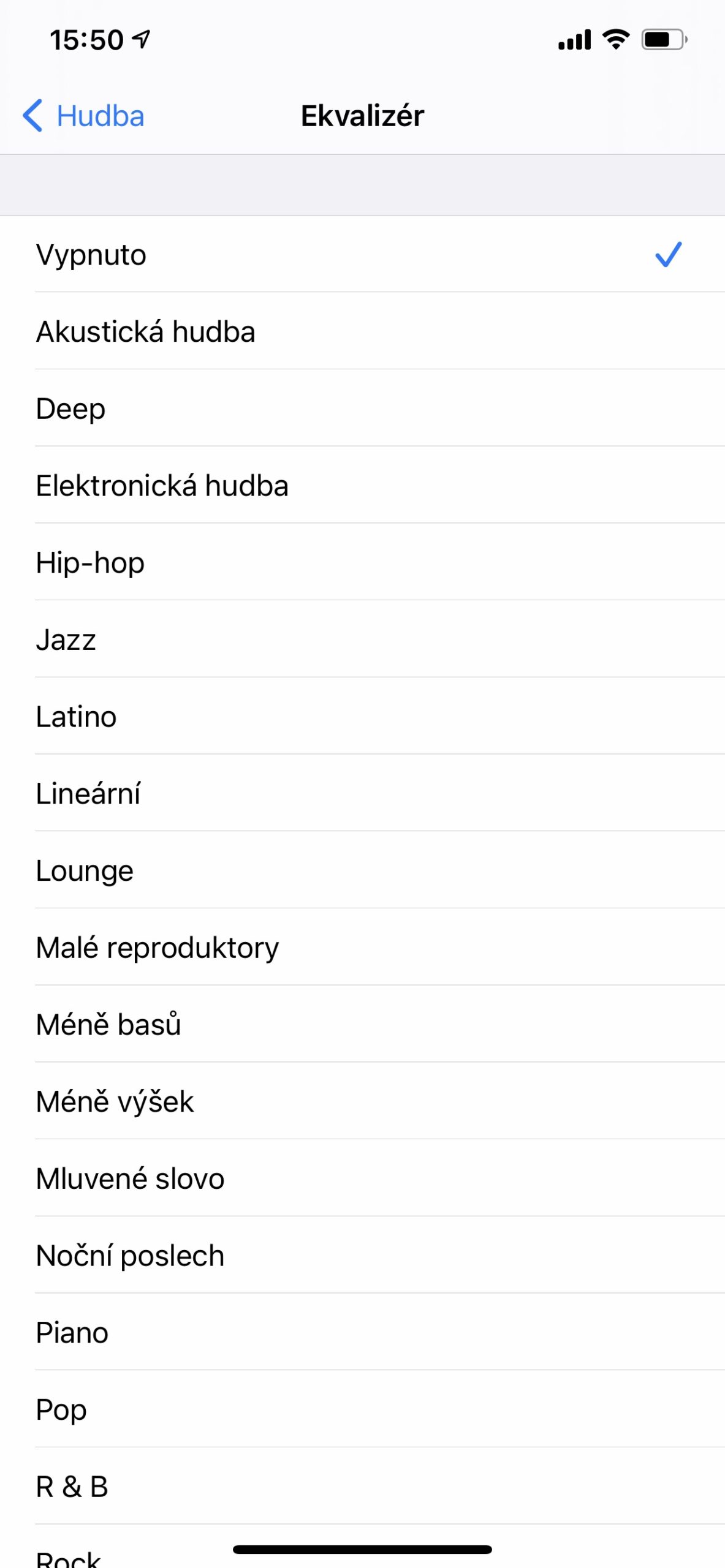
Task: Select the Jazz equalizer preset
Action: [x=66, y=639]
